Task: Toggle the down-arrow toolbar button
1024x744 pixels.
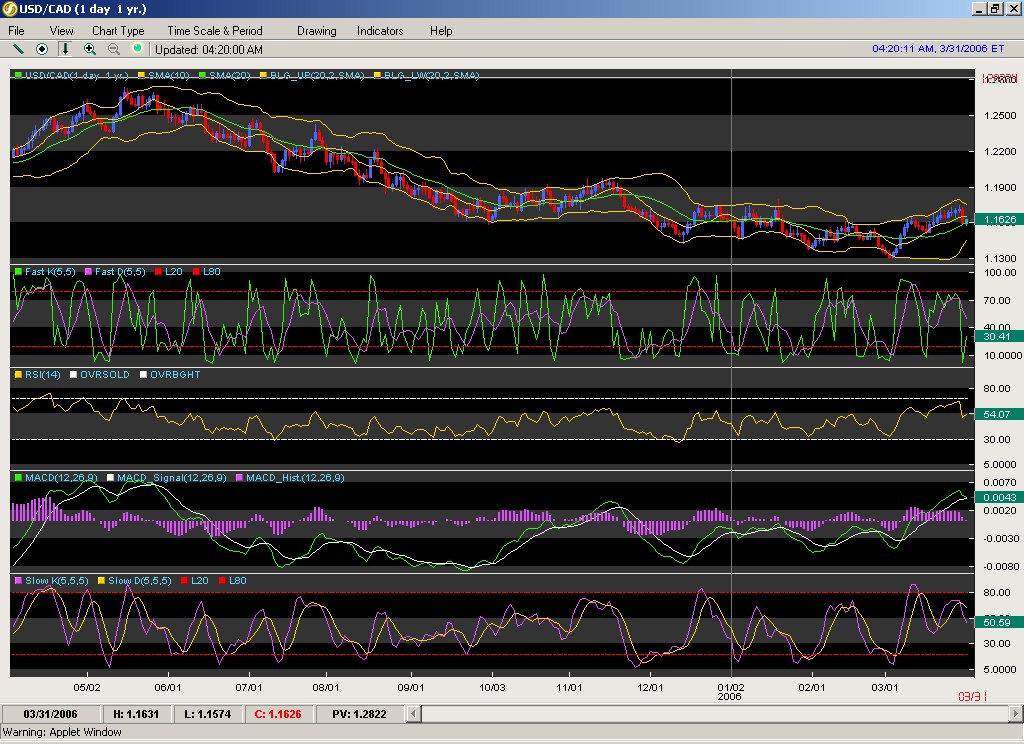Action: pyautogui.click(x=66, y=48)
